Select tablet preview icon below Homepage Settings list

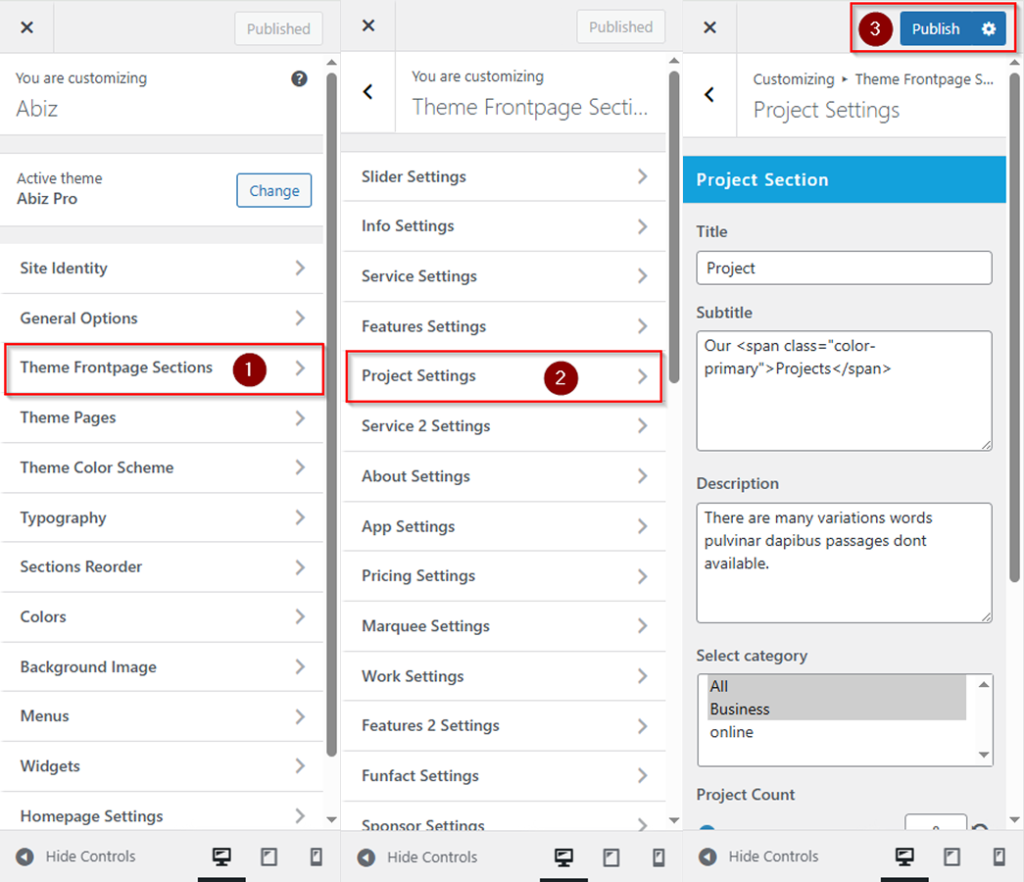[x=269, y=856]
